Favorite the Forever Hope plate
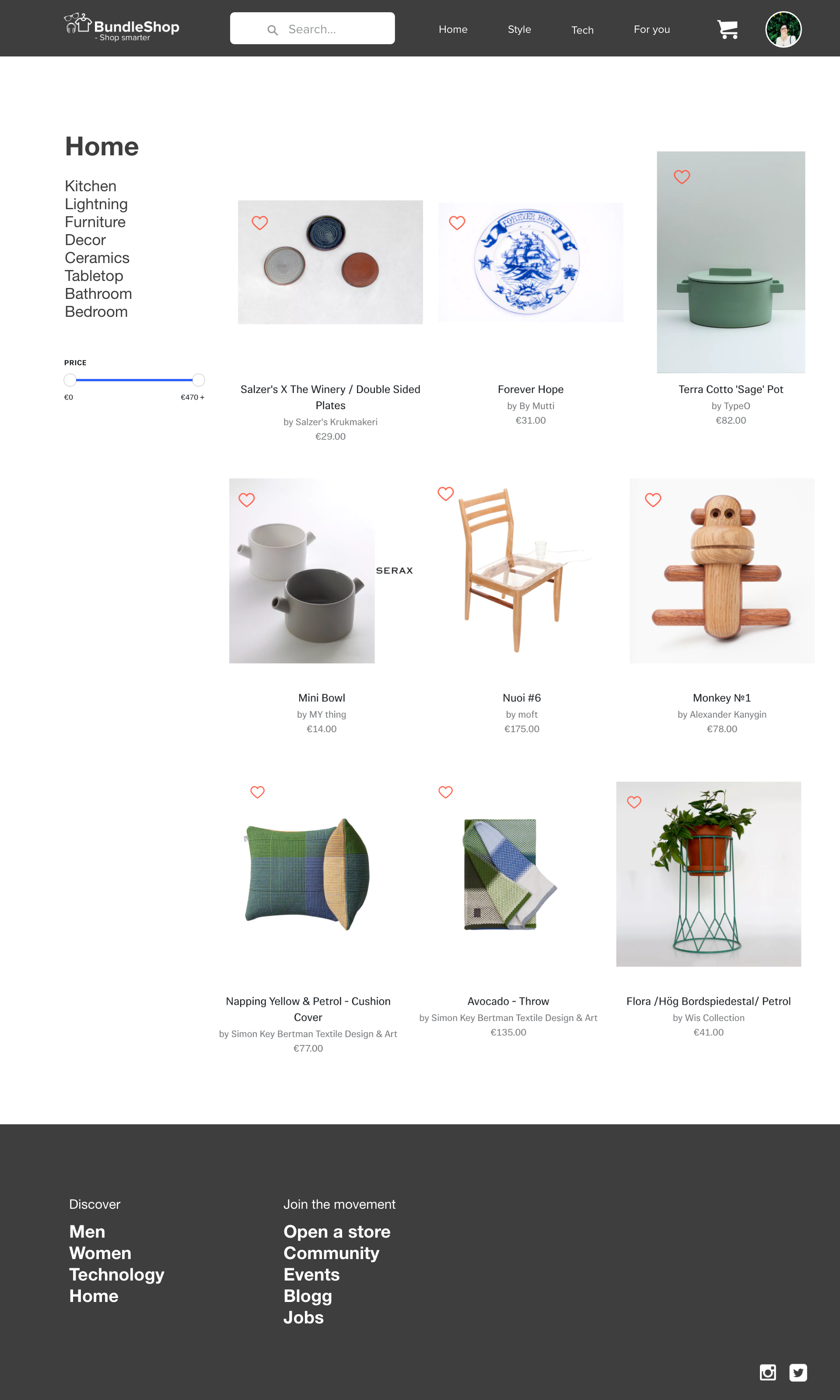 tap(457, 222)
